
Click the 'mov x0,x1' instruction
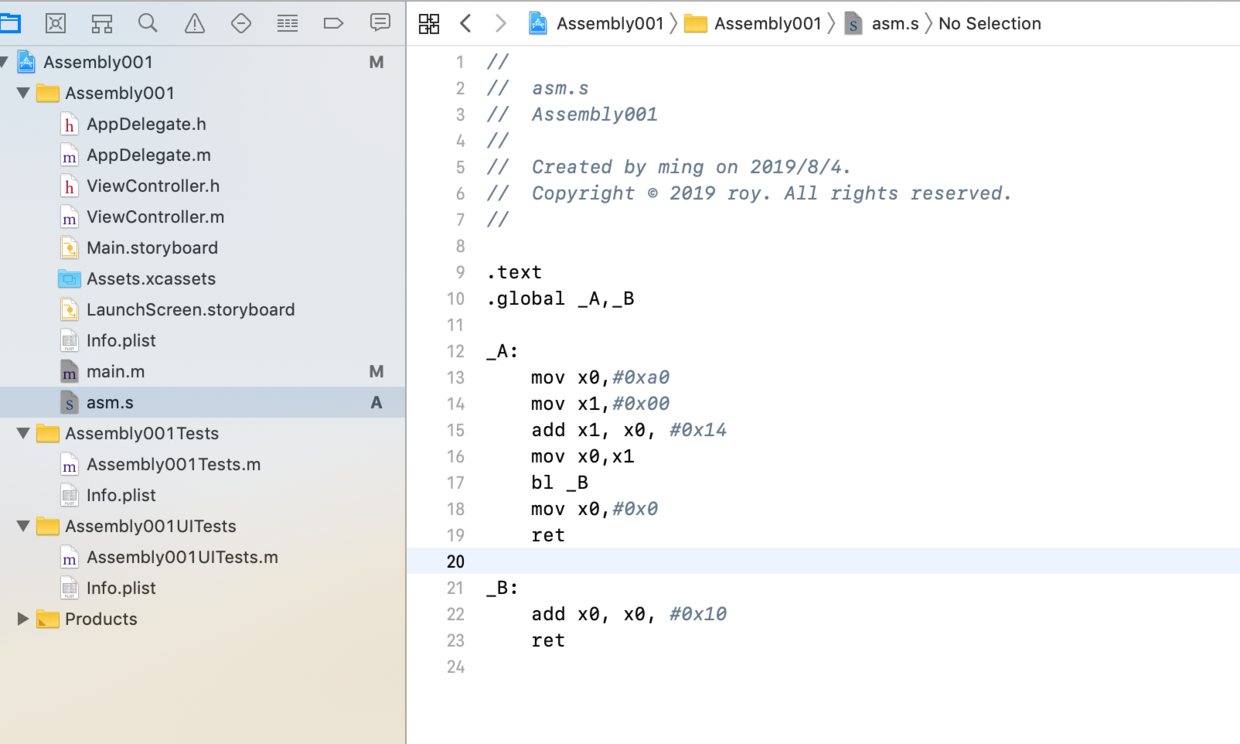coord(583,456)
